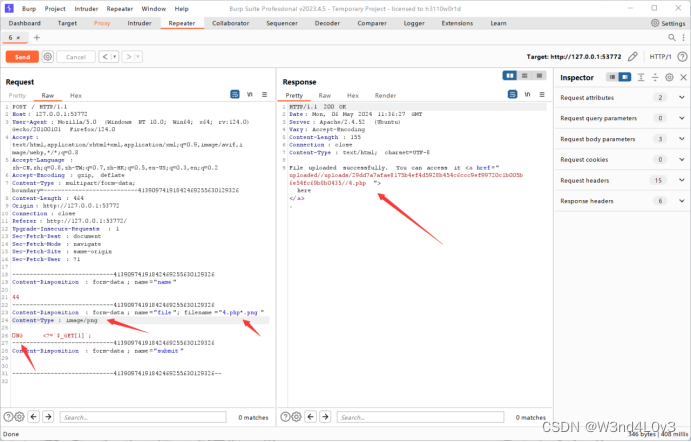Open the forward history dropdown arrow
691x442 pixels.
138,57
